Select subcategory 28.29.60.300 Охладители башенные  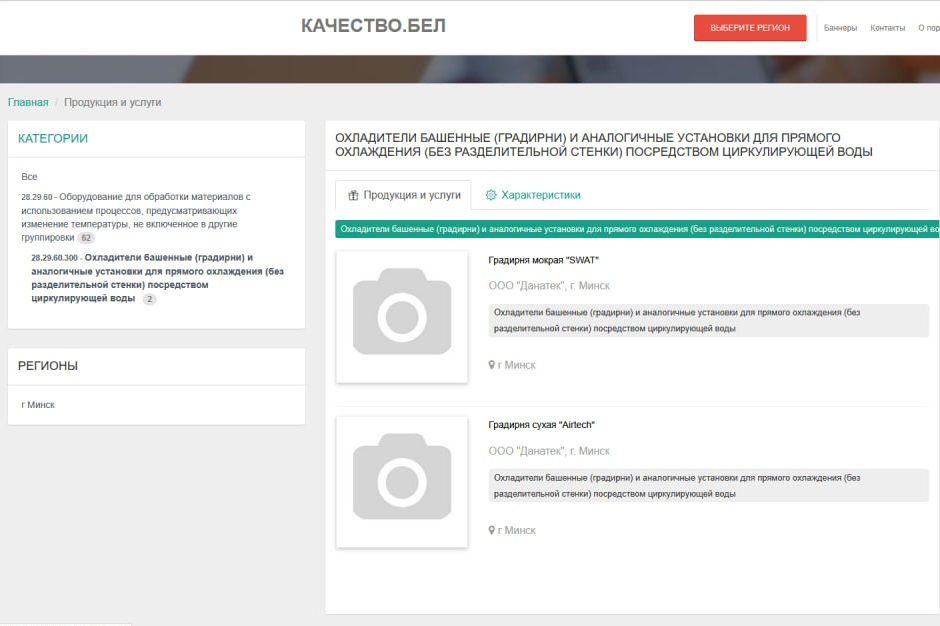point(158,278)
